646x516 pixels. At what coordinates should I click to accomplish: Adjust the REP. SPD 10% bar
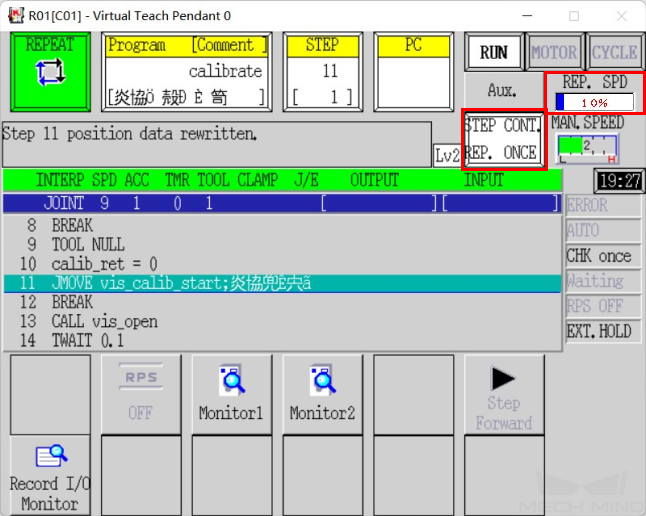(595, 103)
